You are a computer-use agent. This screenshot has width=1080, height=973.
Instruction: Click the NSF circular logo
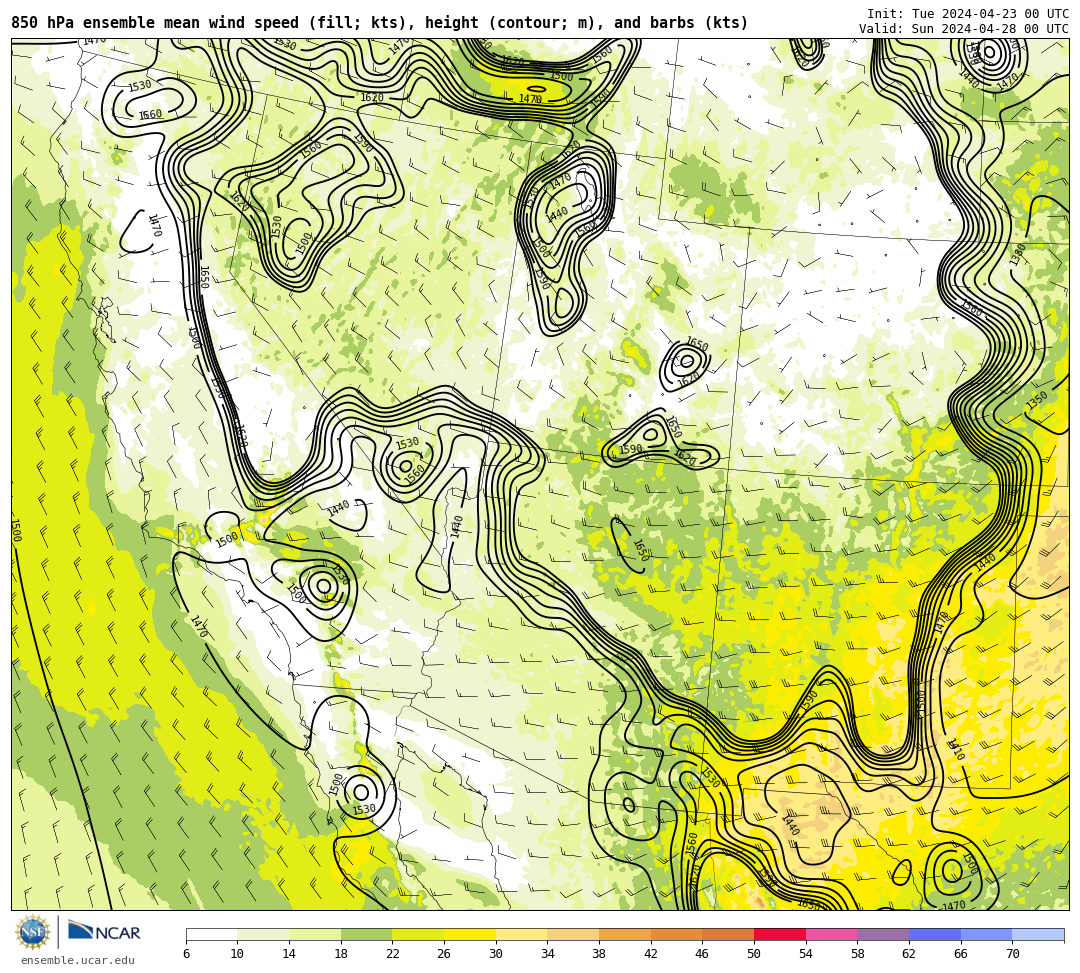point(32,932)
